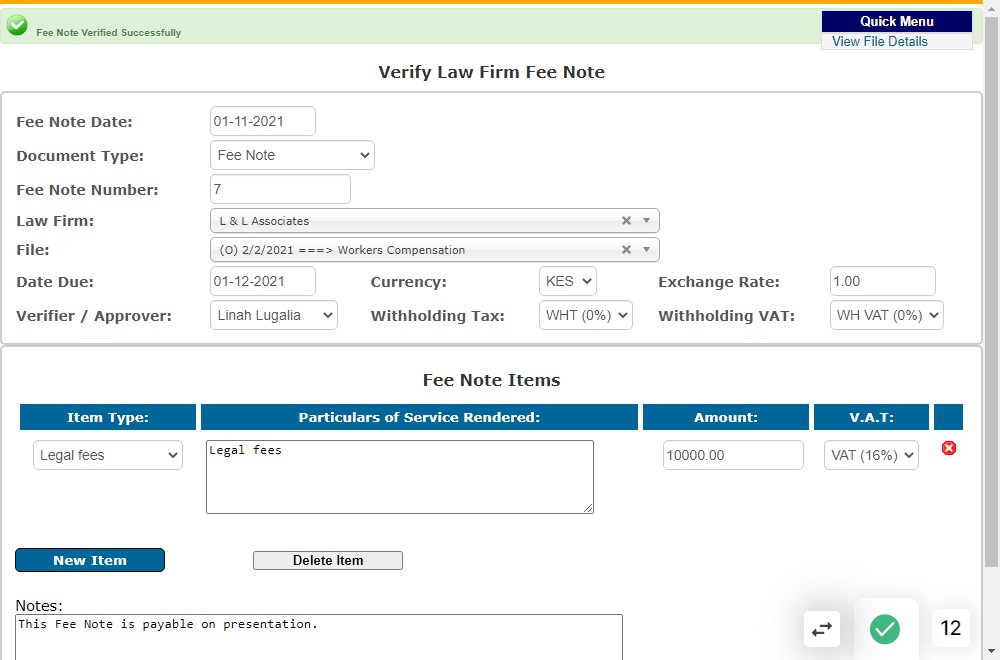Open the Withholding VAT dropdown
Image resolution: width=1000 pixels, height=660 pixels.
(x=886, y=315)
